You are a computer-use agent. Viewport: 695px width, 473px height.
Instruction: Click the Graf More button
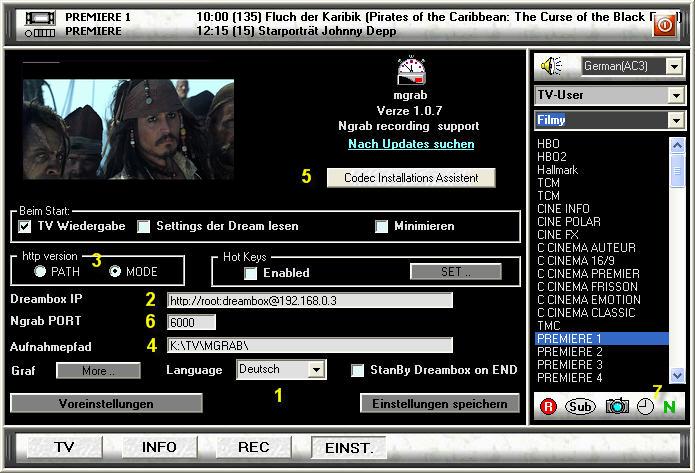pyautogui.click(x=98, y=371)
